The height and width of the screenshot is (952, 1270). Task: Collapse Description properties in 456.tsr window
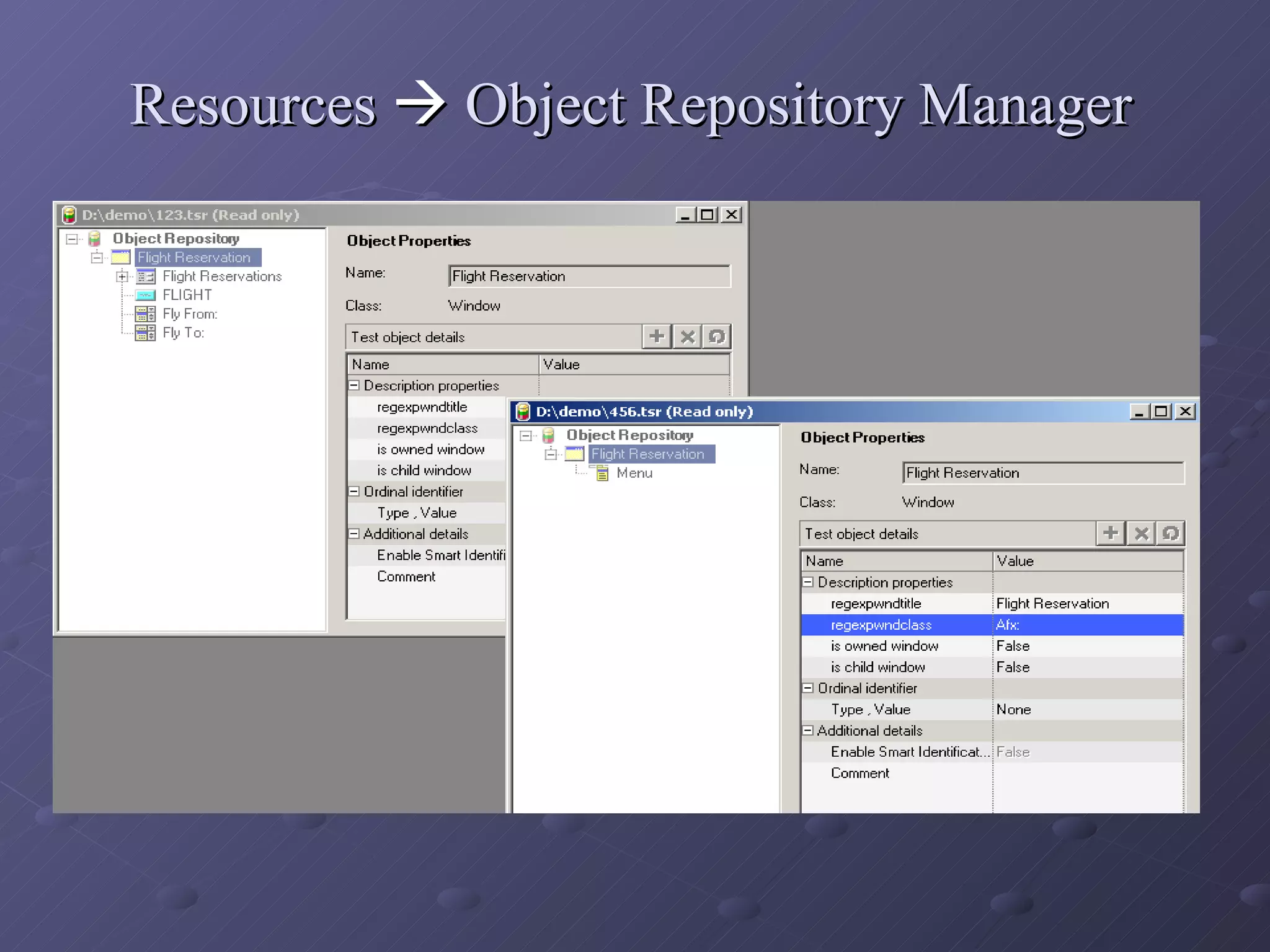click(808, 582)
